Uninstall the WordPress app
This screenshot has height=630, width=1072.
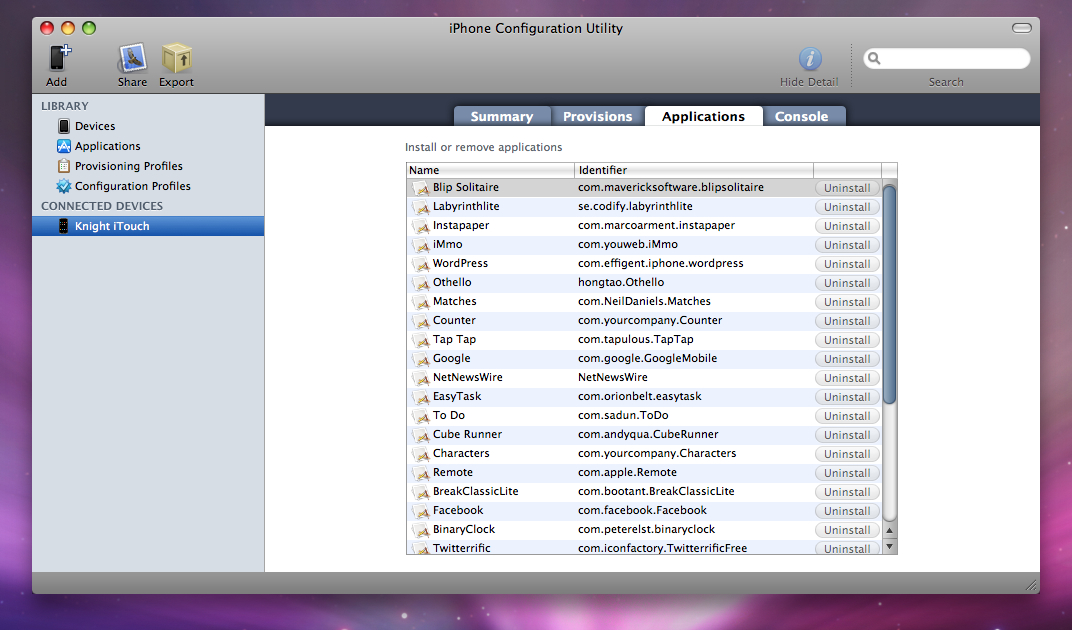[x=847, y=264]
